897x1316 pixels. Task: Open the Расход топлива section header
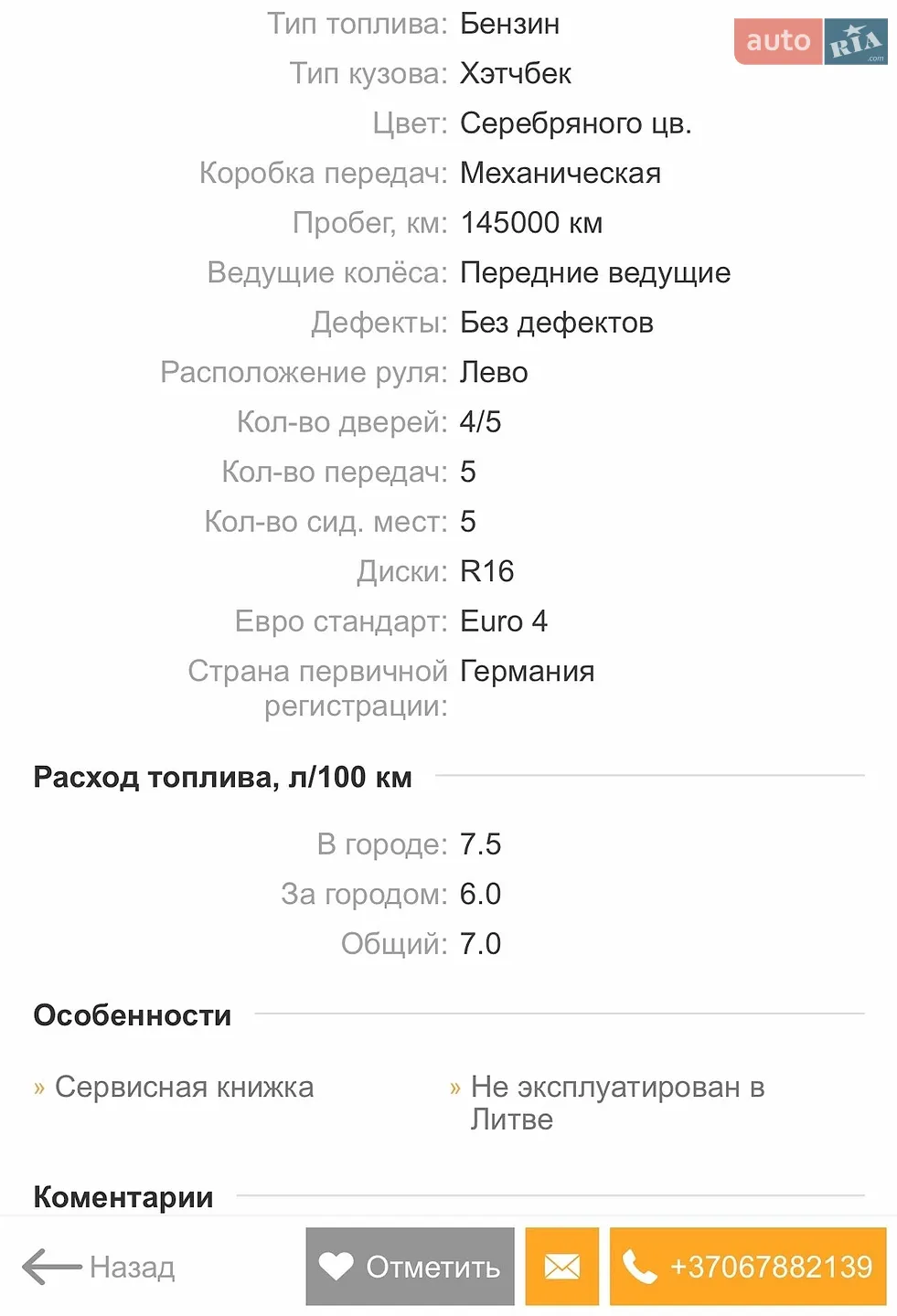(x=222, y=777)
